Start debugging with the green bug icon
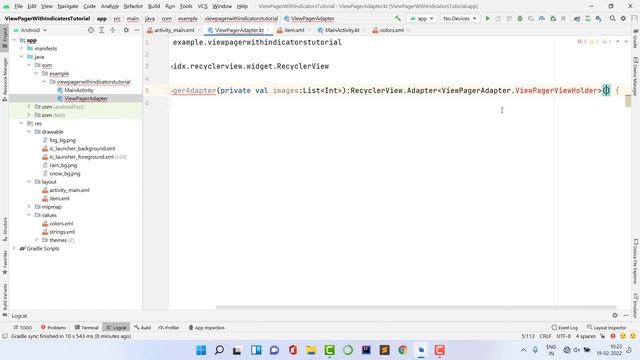The width and height of the screenshot is (640, 360). tap(520, 18)
